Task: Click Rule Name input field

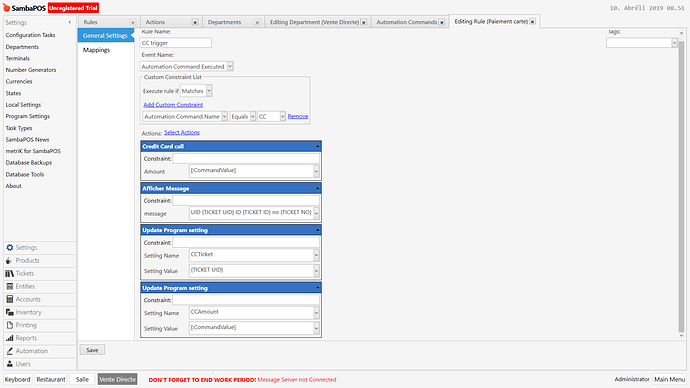Action: tap(176, 43)
